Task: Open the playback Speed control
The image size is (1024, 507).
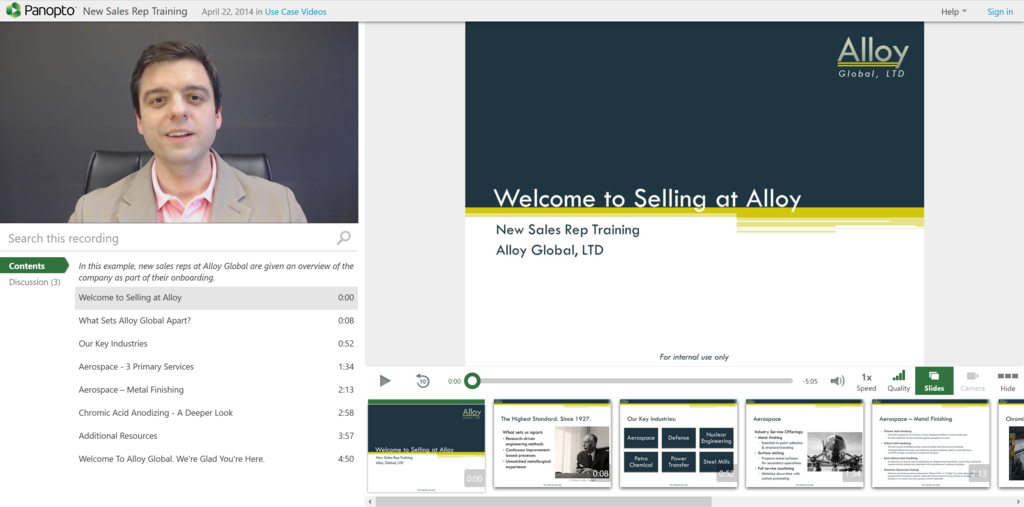Action: pyautogui.click(x=866, y=381)
